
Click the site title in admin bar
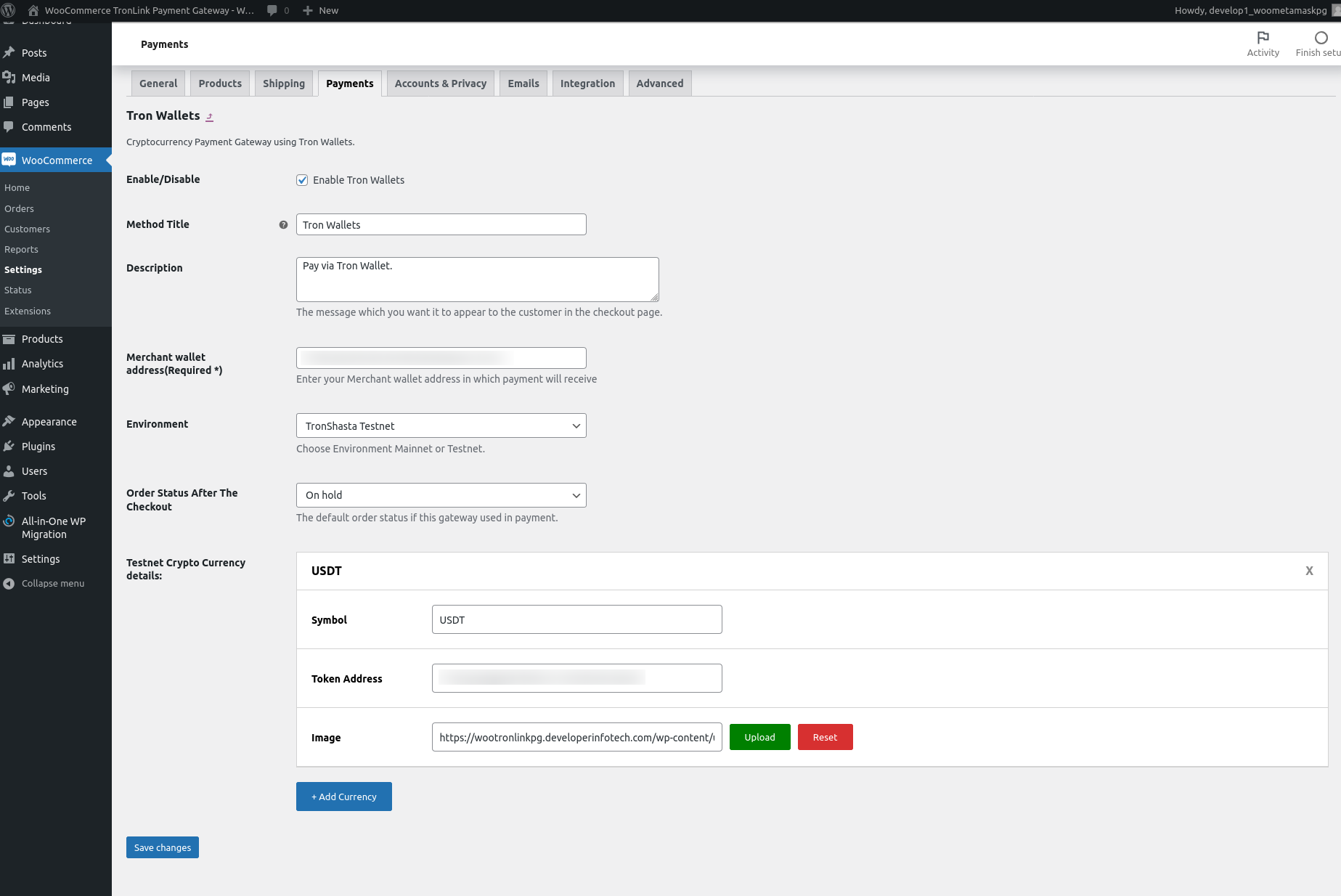(150, 10)
